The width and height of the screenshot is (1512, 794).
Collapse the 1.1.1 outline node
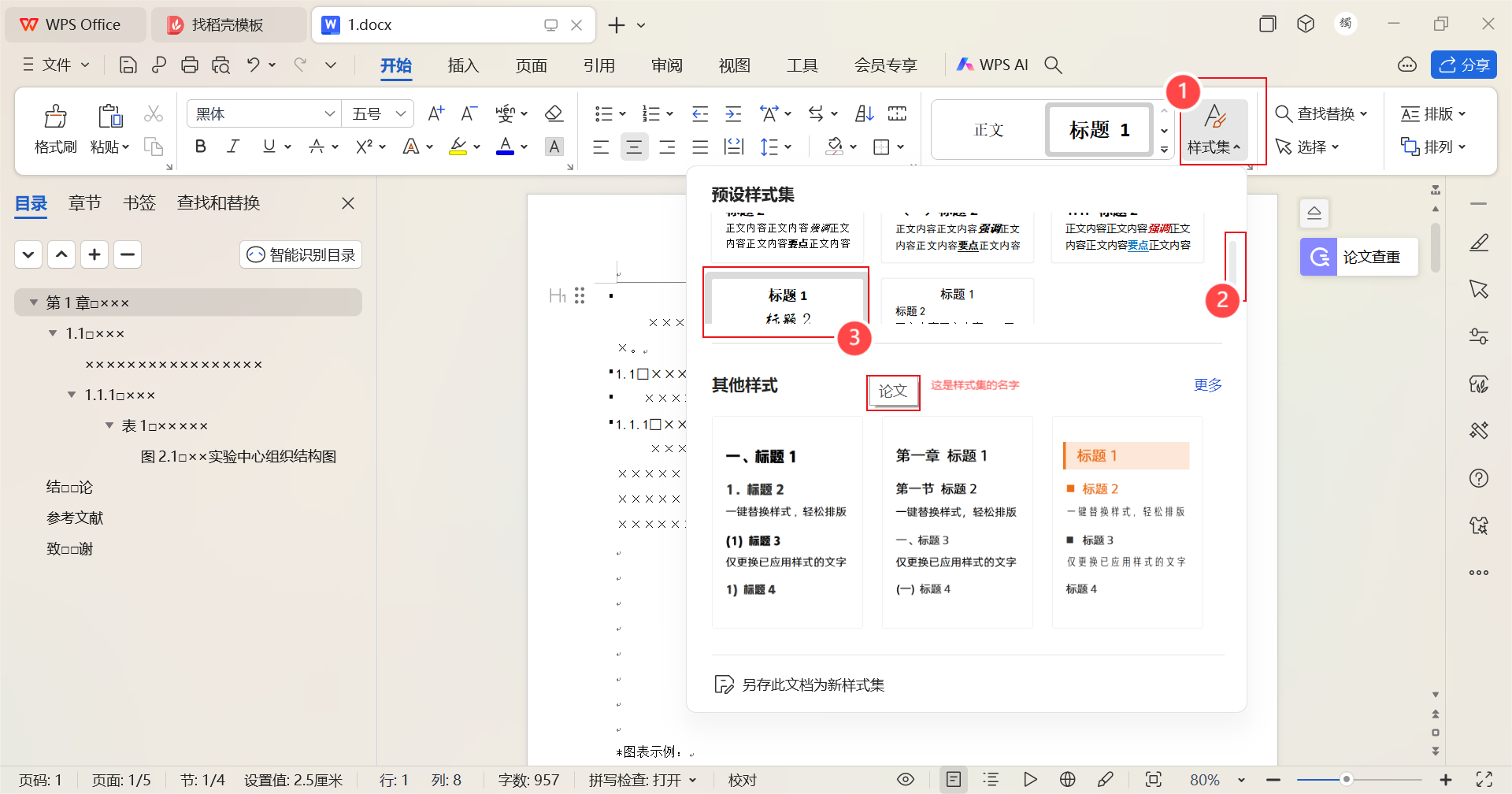72,395
